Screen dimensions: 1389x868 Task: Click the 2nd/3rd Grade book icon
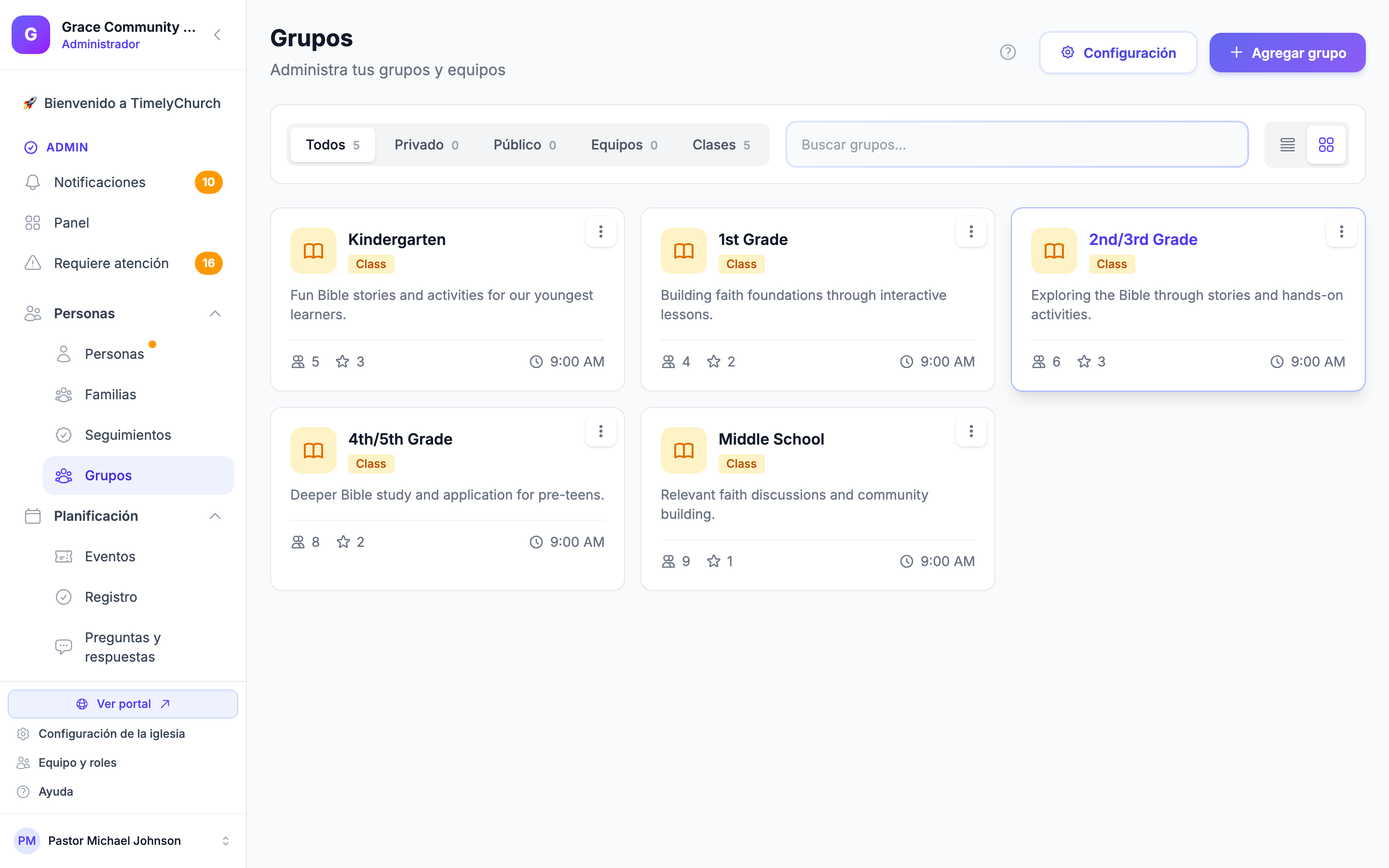click(1054, 251)
